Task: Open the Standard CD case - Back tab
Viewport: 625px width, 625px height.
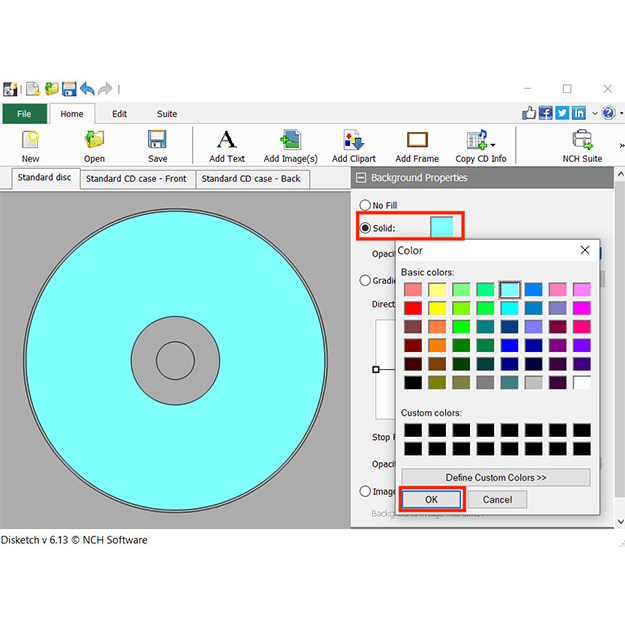Action: (251, 179)
